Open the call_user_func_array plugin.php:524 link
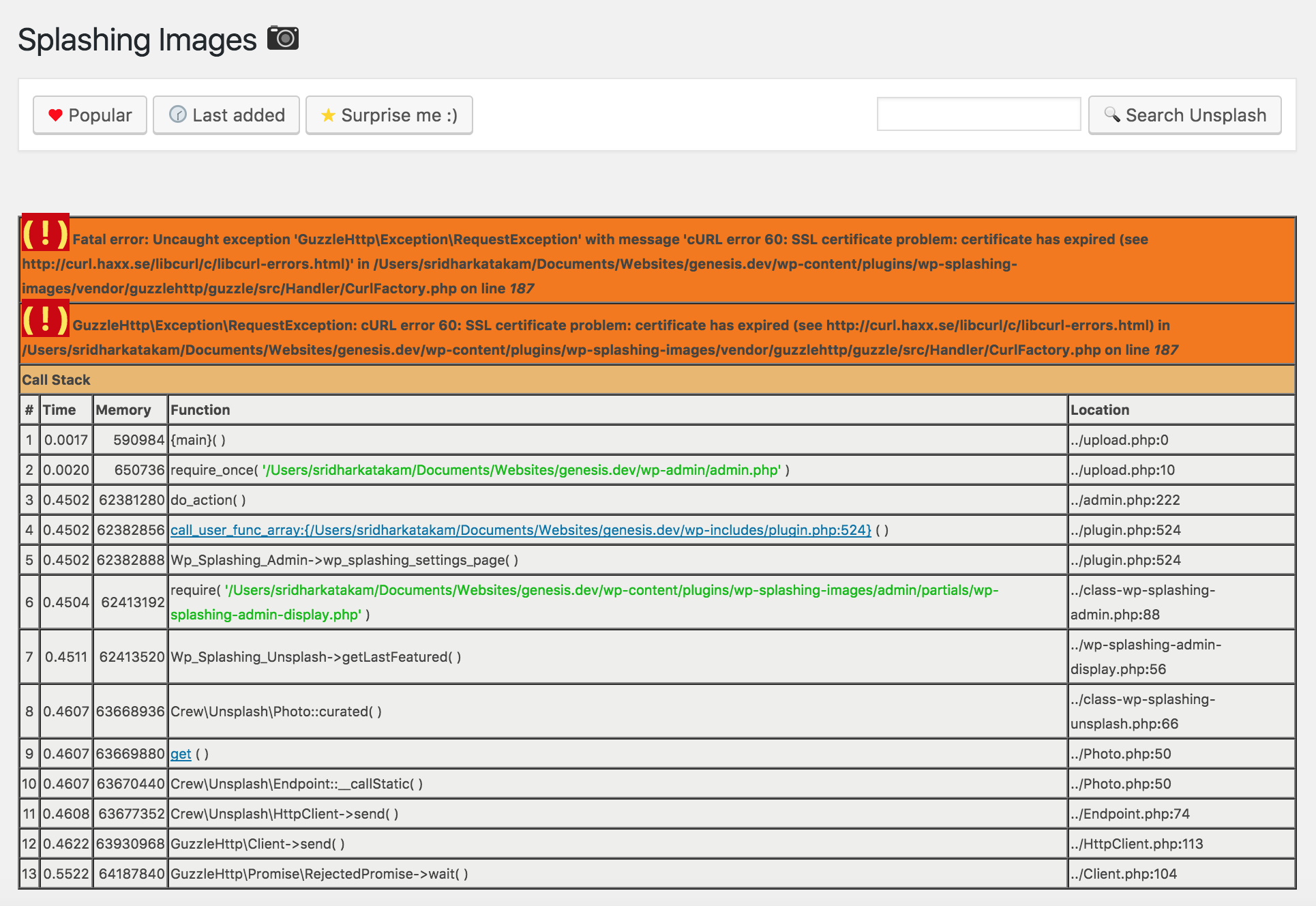The width and height of the screenshot is (1316, 906). point(521,530)
